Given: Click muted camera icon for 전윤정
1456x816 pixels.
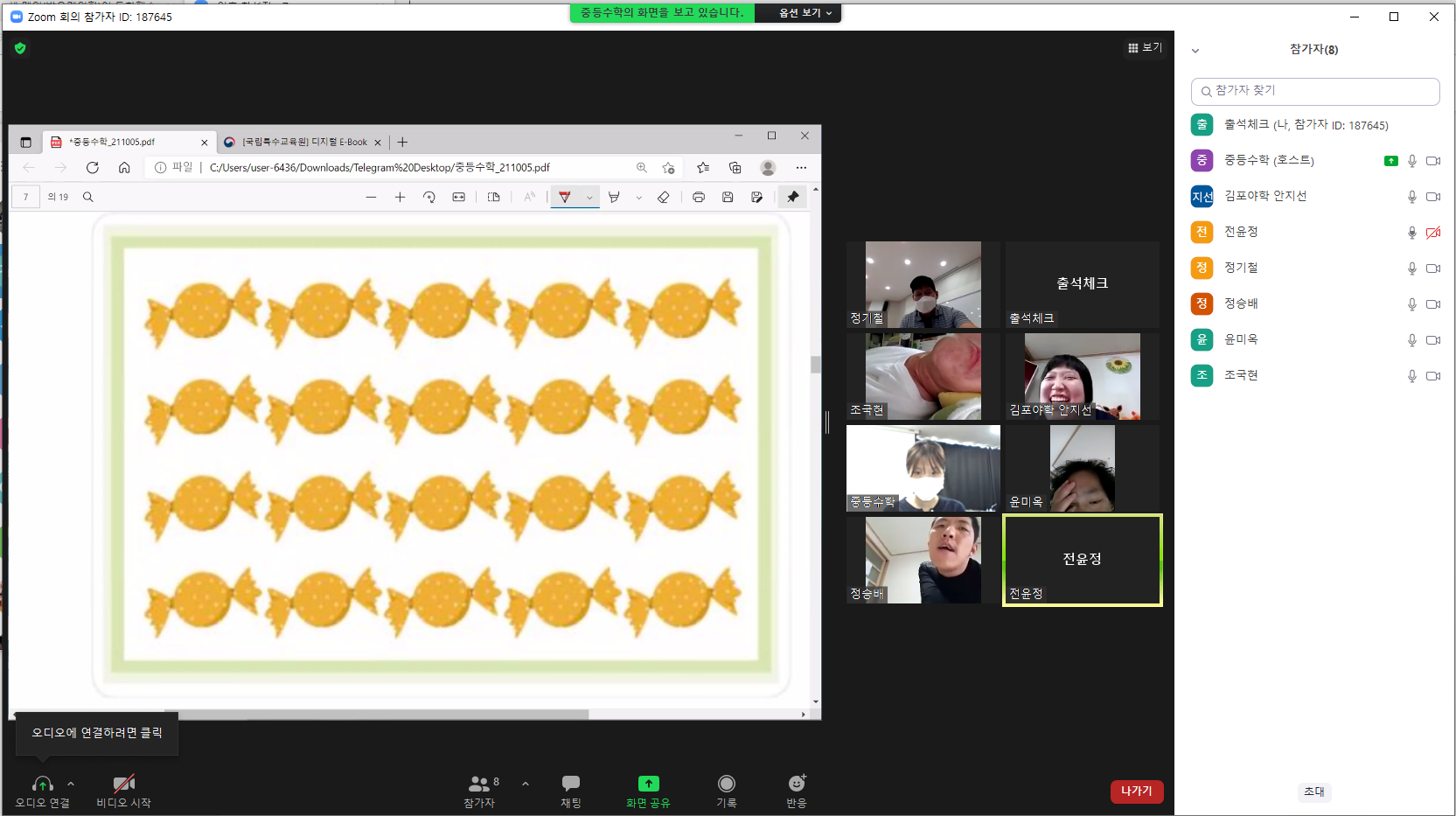Looking at the screenshot, I should point(1433,233).
